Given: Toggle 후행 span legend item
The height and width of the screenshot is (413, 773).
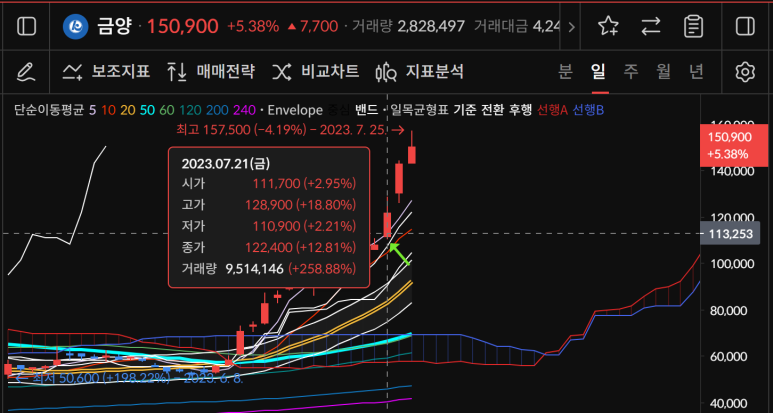Looking at the screenshot, I should (x=520, y=110).
